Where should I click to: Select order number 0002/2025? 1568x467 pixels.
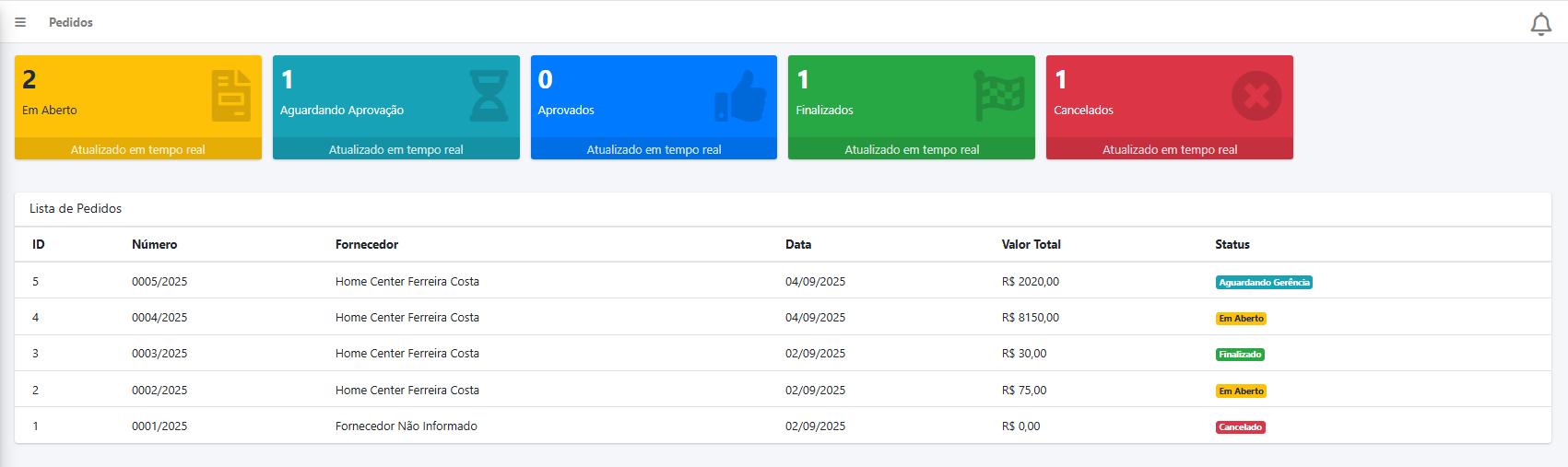point(159,391)
